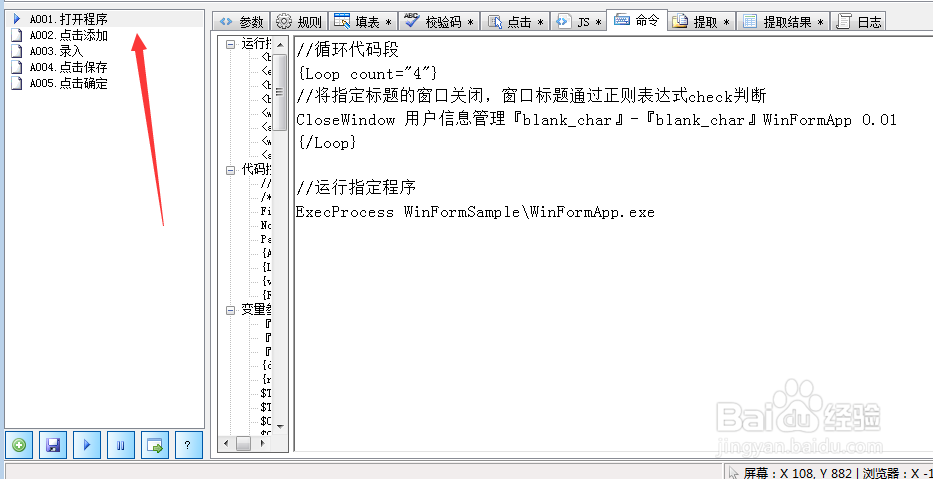Open the JS tab

[x=578, y=22]
